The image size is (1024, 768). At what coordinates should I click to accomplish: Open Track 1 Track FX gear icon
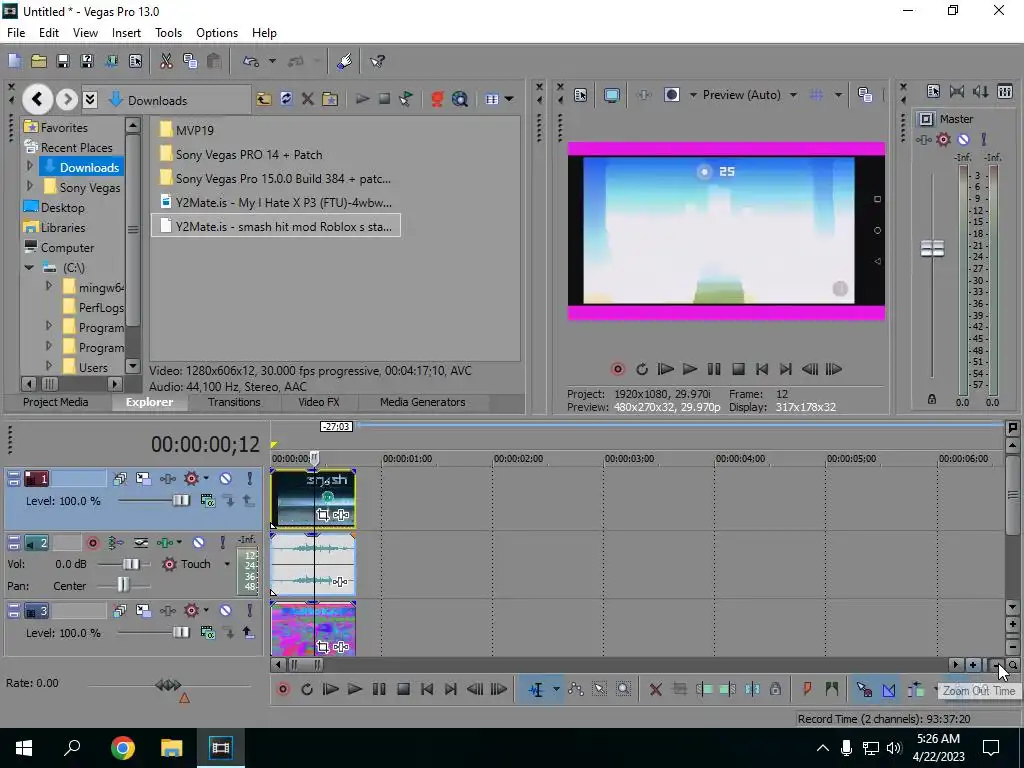pyautogui.click(x=191, y=479)
